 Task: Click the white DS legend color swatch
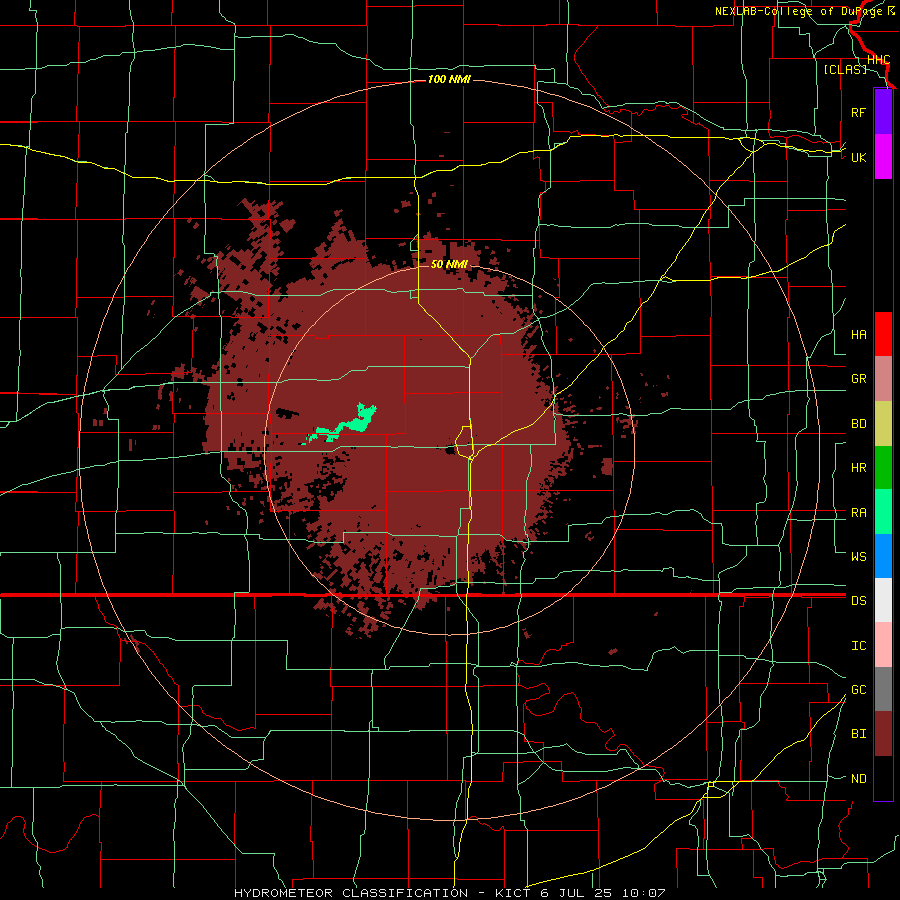[x=883, y=600]
